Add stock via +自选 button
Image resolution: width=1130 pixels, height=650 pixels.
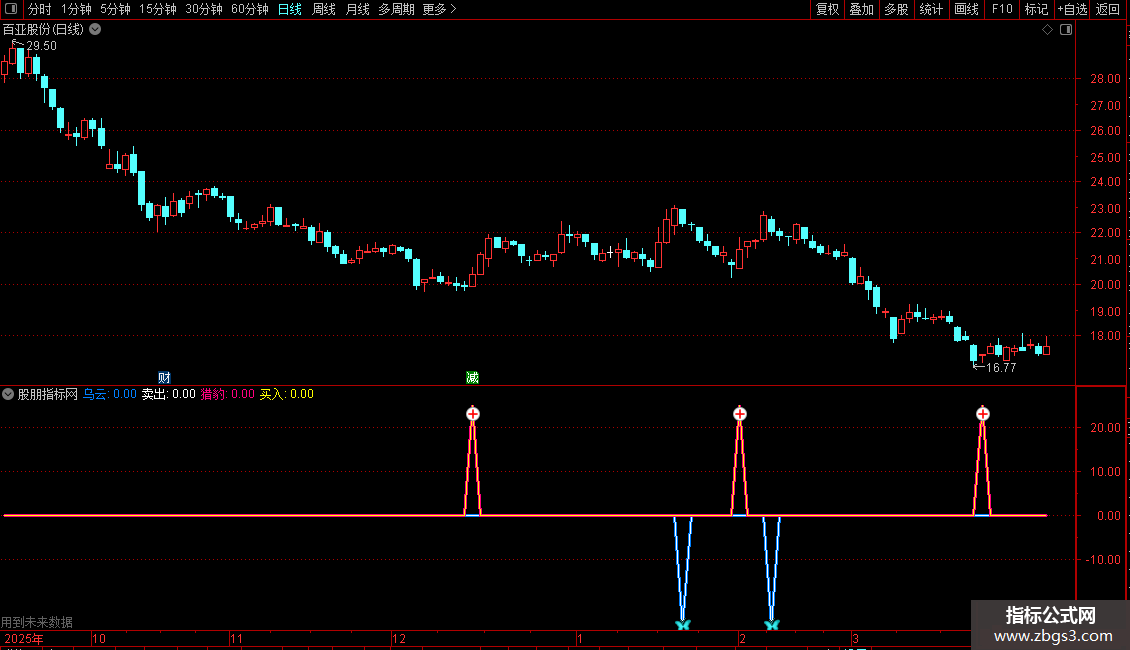pos(1072,9)
